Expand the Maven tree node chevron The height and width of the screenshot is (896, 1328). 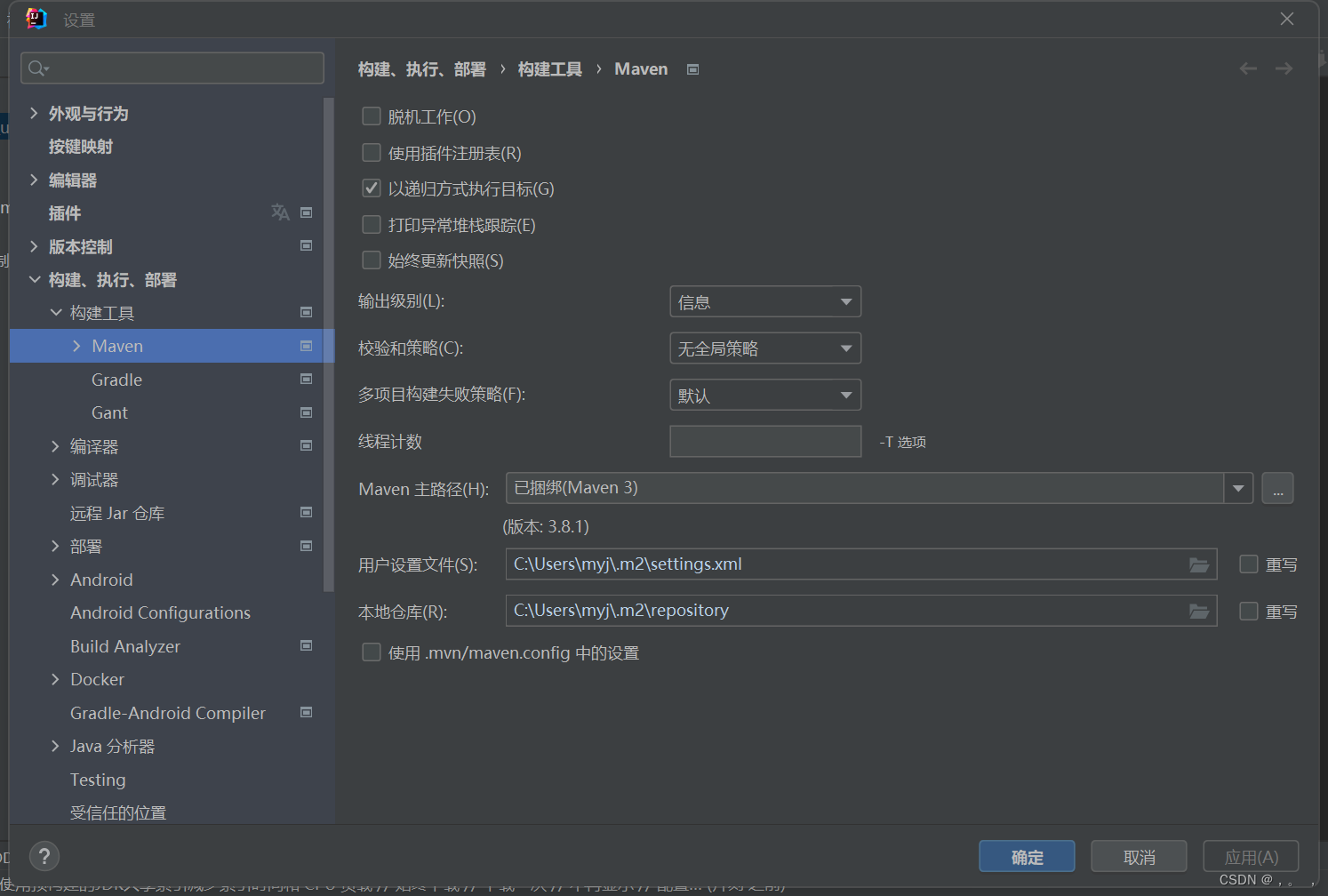76,346
